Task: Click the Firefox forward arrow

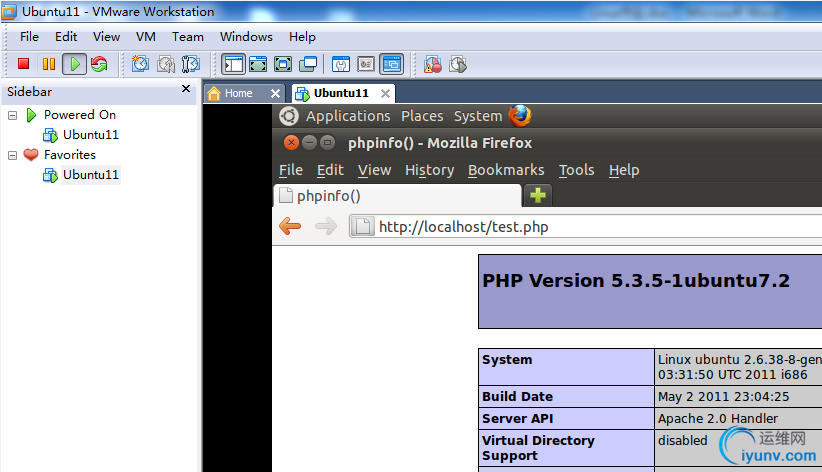Action: [326, 227]
